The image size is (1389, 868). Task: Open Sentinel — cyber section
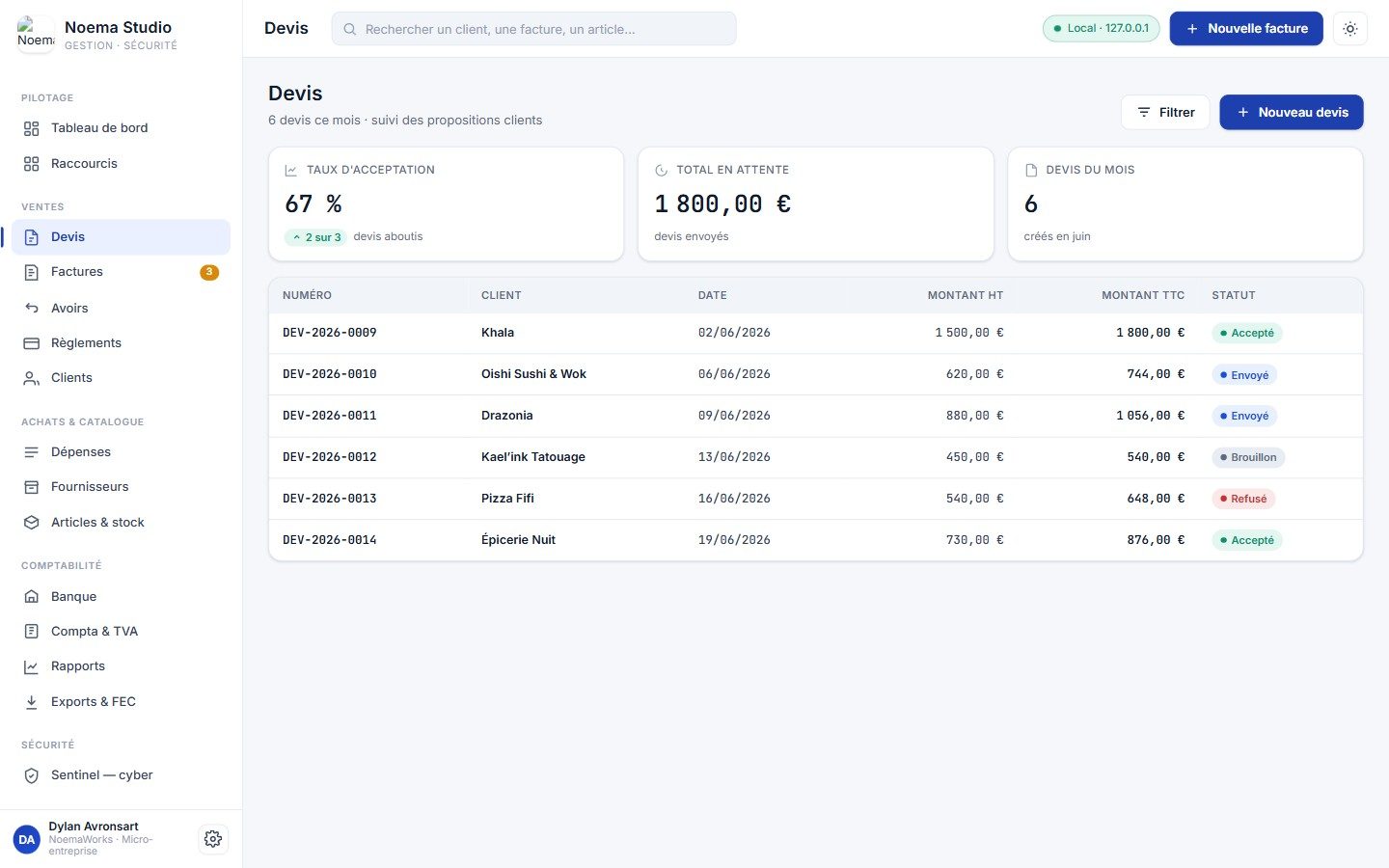coord(121,775)
